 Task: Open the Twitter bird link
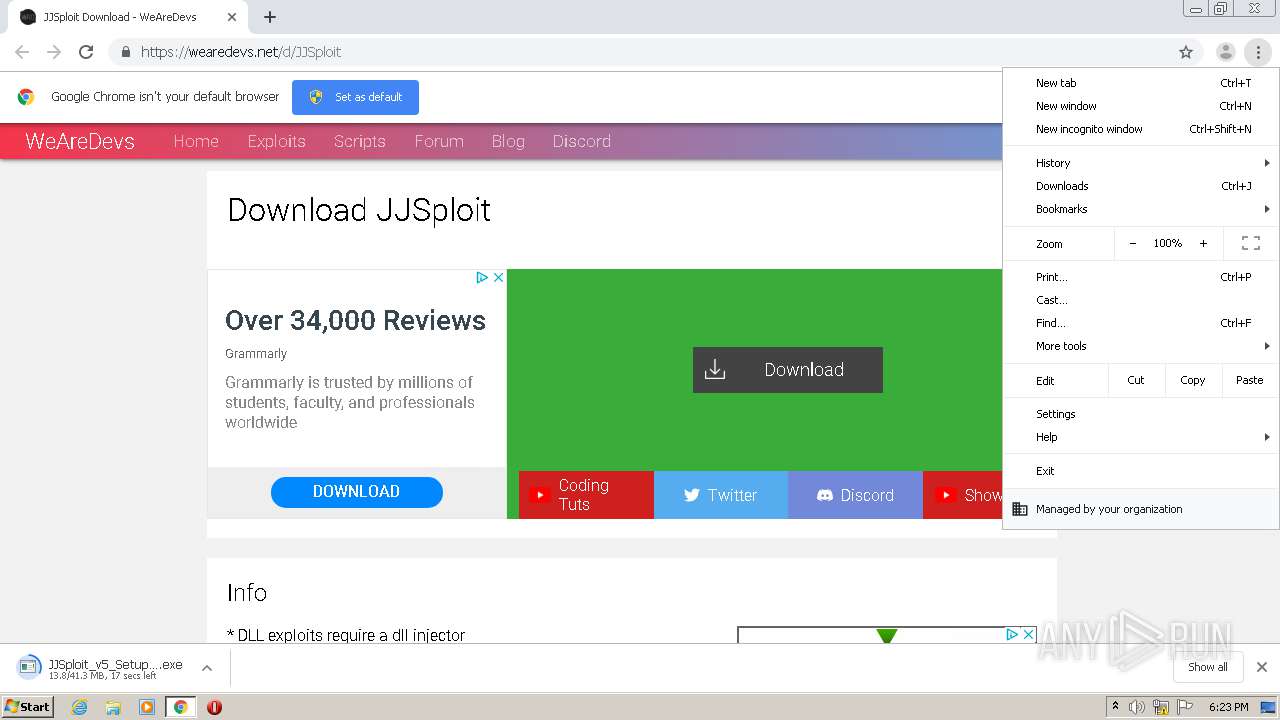pyautogui.click(x=721, y=495)
